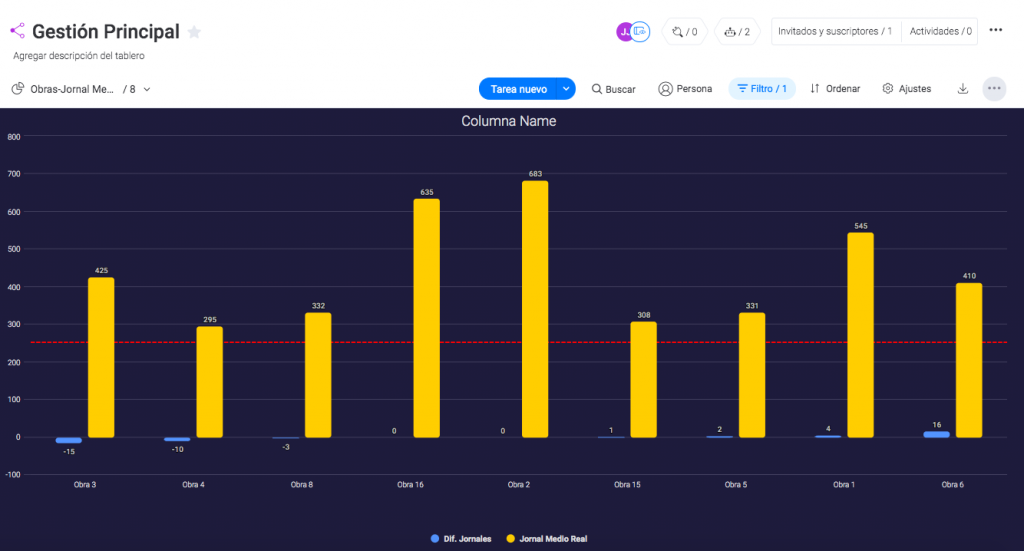Toggle Dif. Jornales series in legend

(463, 539)
